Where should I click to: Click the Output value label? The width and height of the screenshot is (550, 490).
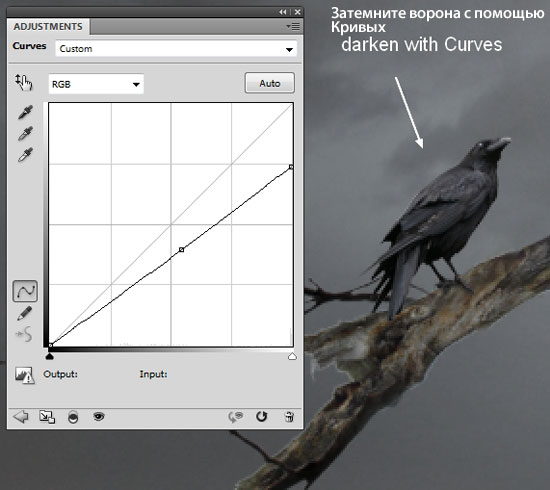coord(60,374)
